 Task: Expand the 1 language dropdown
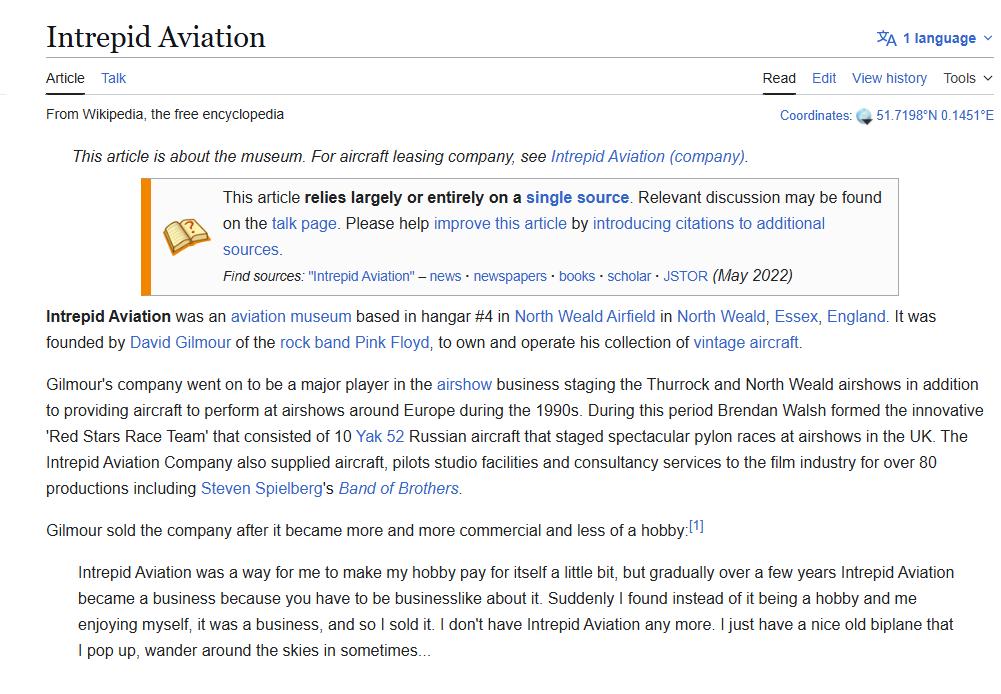pyautogui.click(x=935, y=38)
